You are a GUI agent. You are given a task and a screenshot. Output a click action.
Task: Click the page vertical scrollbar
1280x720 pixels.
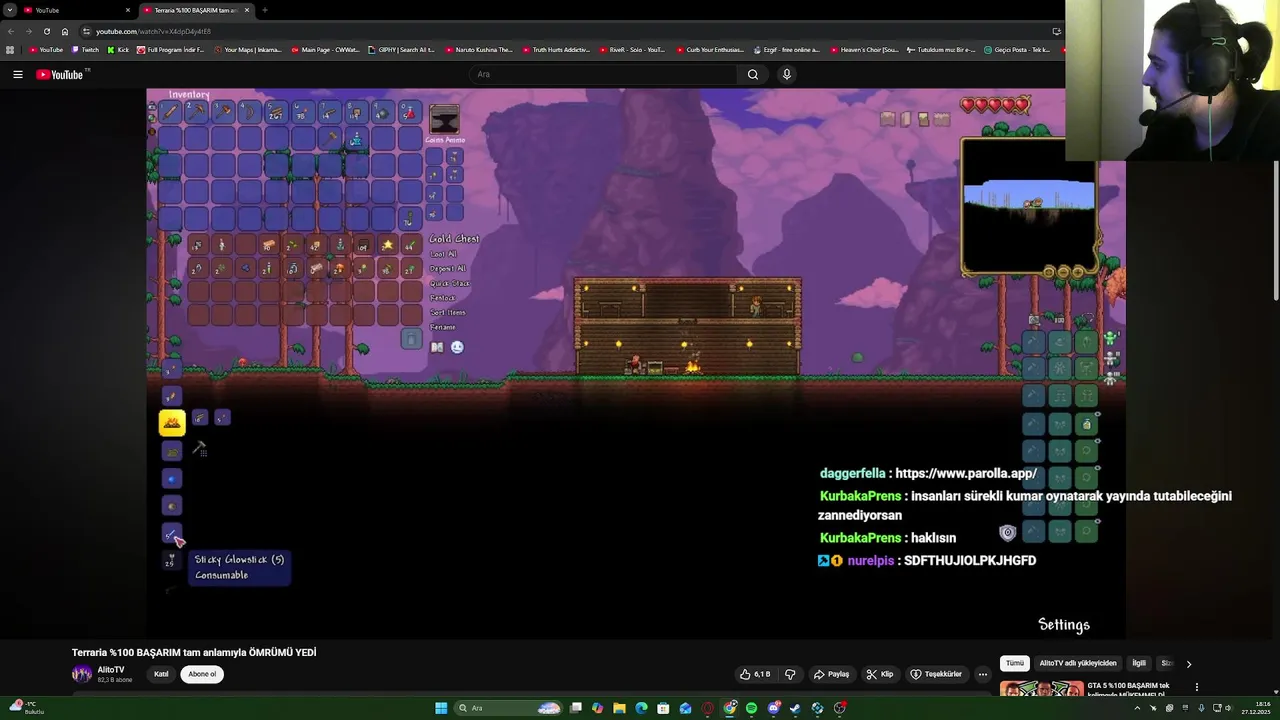[x=1275, y=230]
